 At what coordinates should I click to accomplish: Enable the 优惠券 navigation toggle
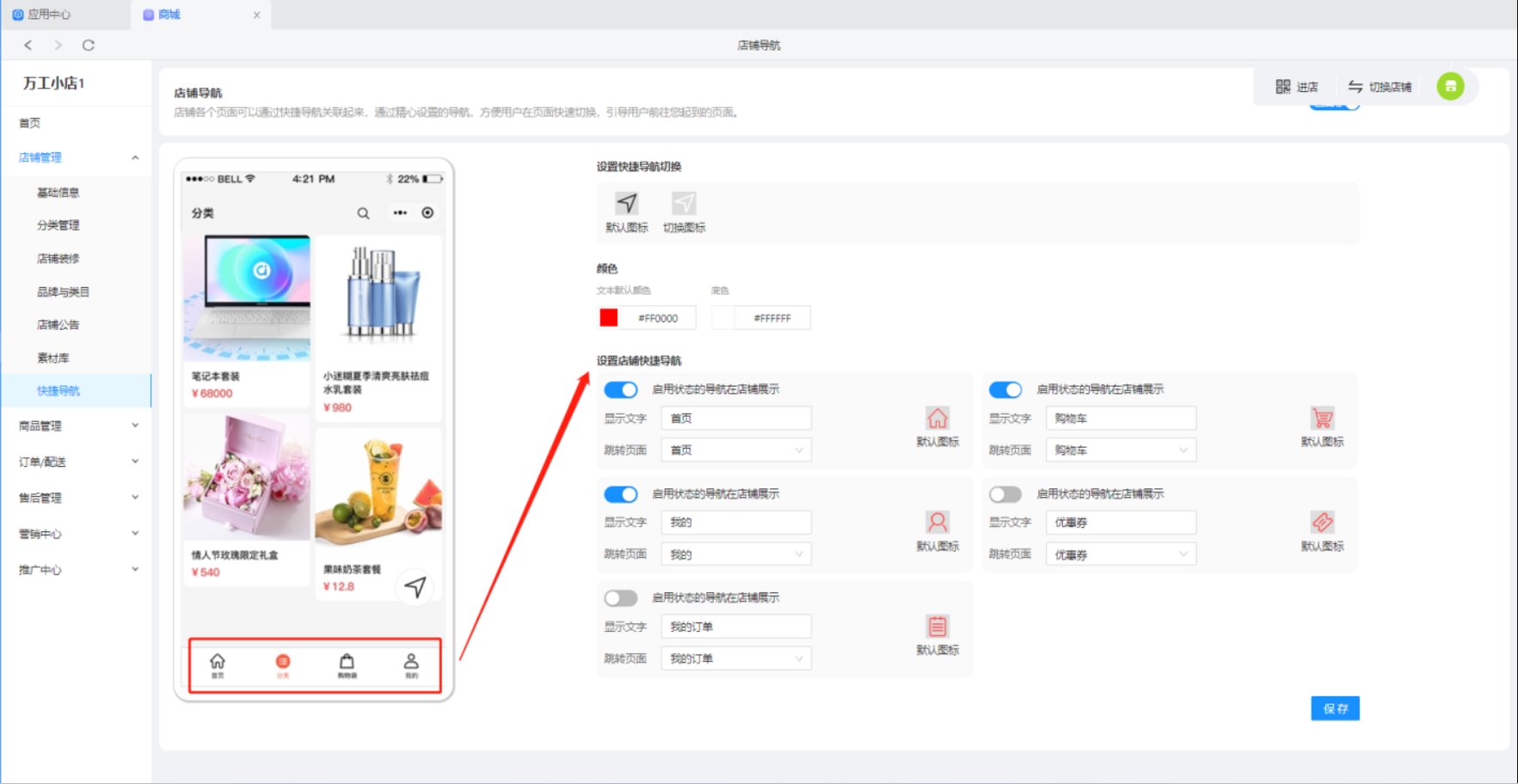[1005, 494]
